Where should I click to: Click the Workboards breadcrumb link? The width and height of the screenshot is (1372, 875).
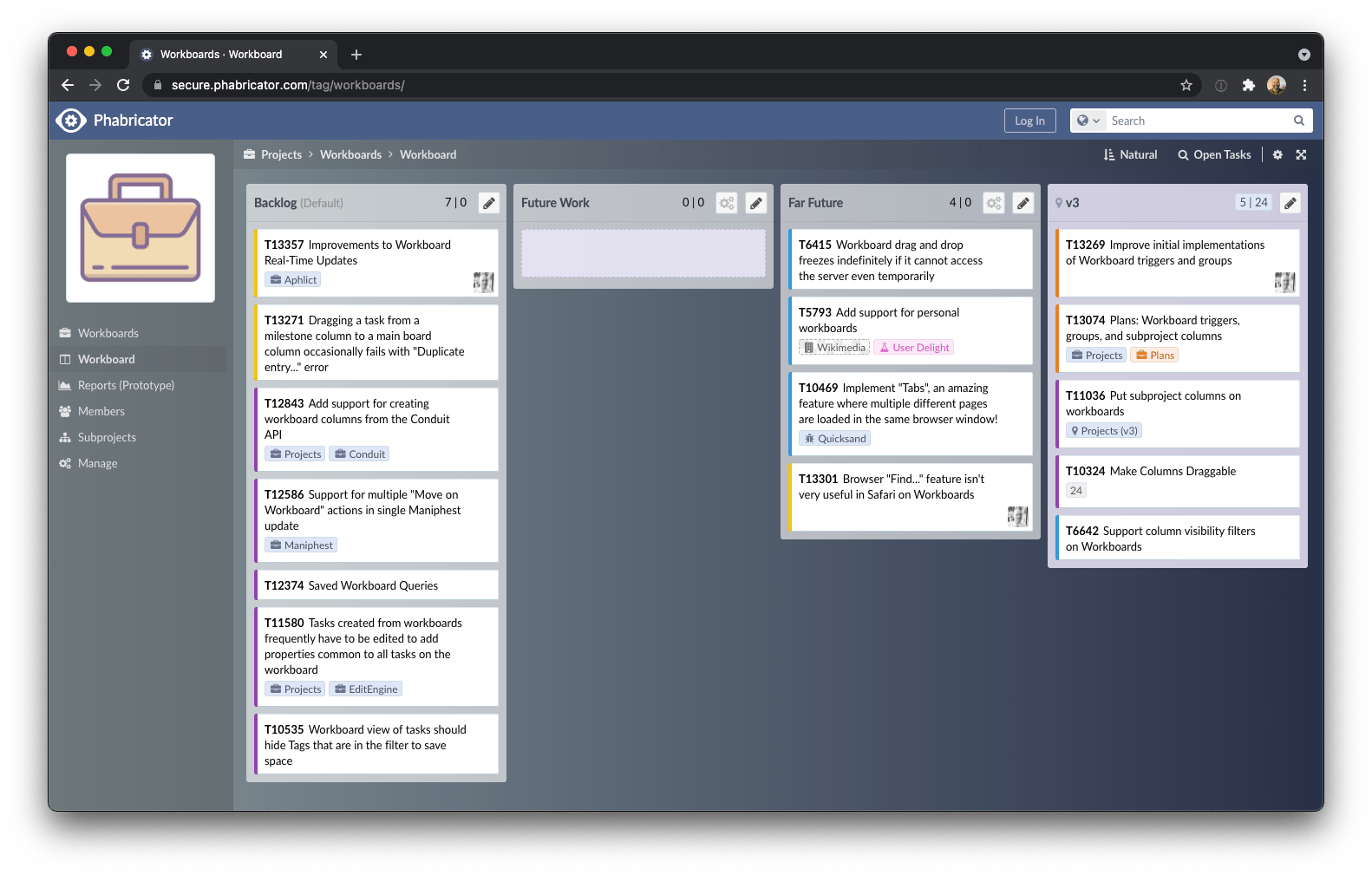pos(350,154)
